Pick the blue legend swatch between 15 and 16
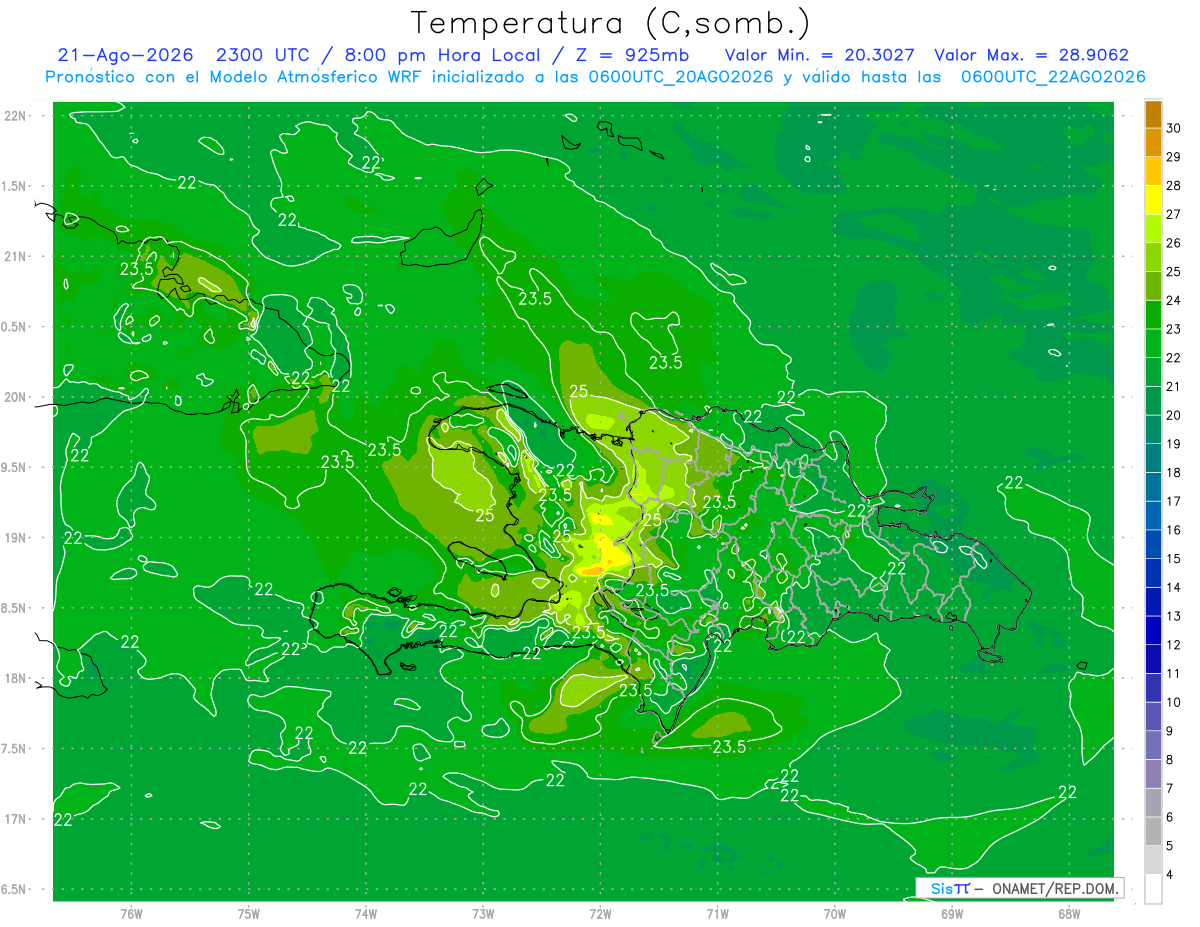Image resolution: width=1200 pixels, height=927 pixels. 1153,544
